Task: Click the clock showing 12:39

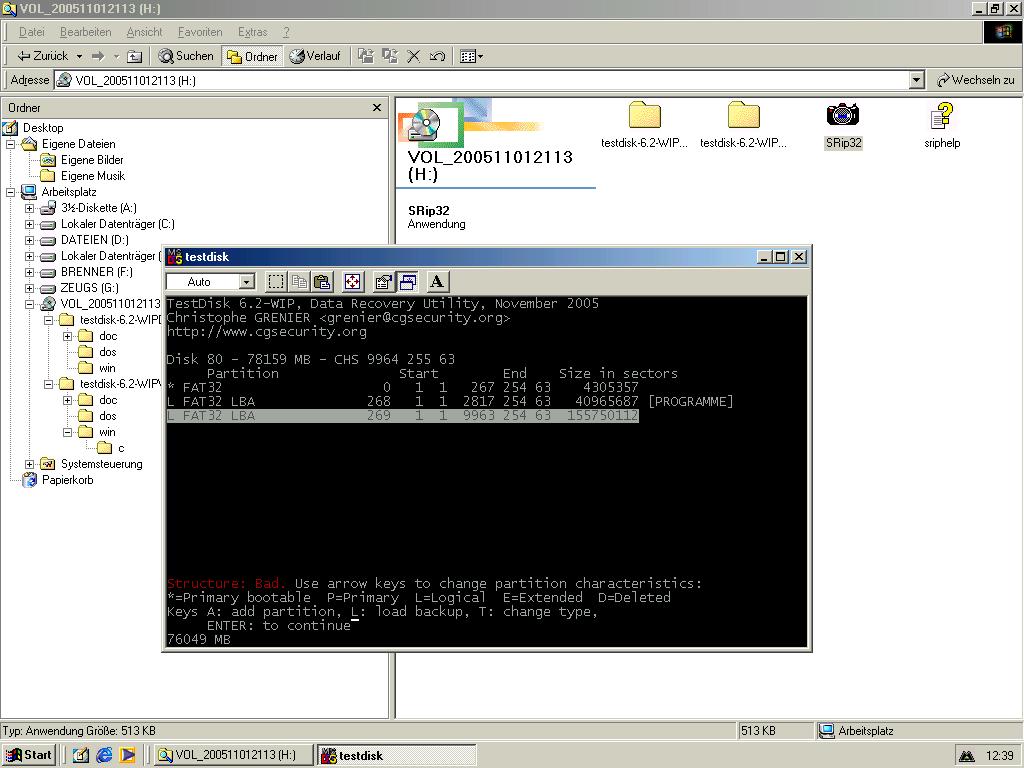Action: coord(999,756)
